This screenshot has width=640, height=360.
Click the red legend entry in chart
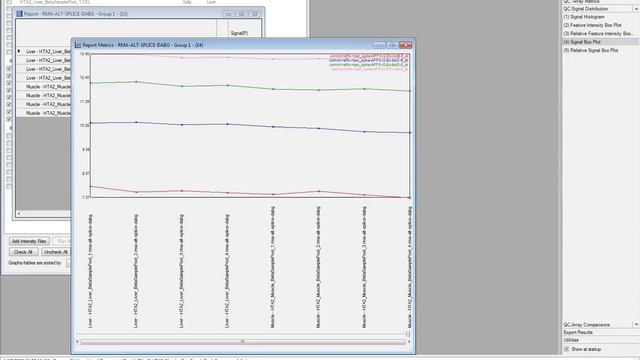(369, 56)
